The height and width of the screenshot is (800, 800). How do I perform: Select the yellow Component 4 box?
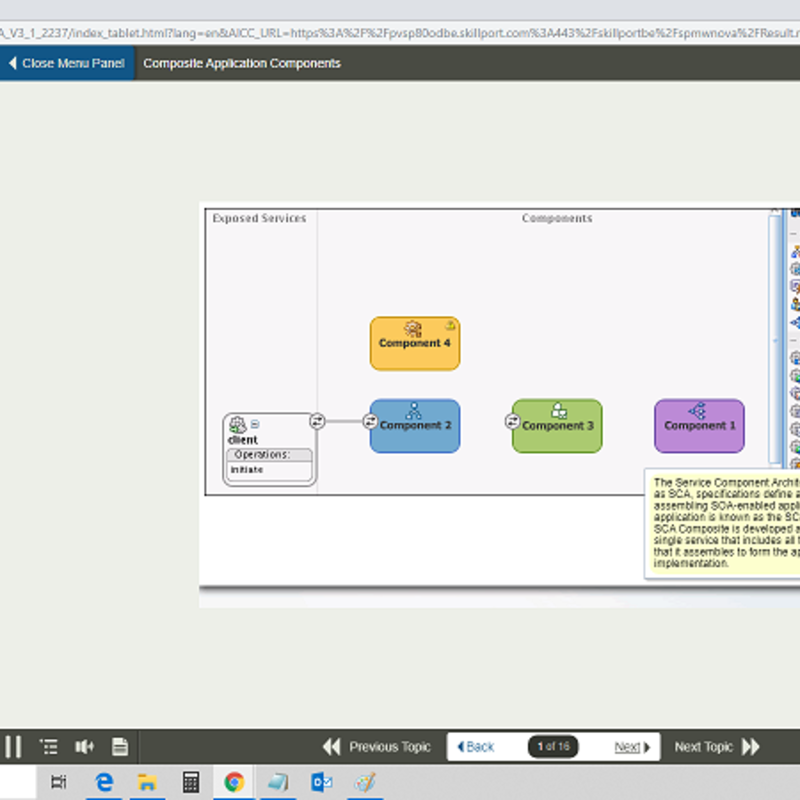(x=415, y=343)
